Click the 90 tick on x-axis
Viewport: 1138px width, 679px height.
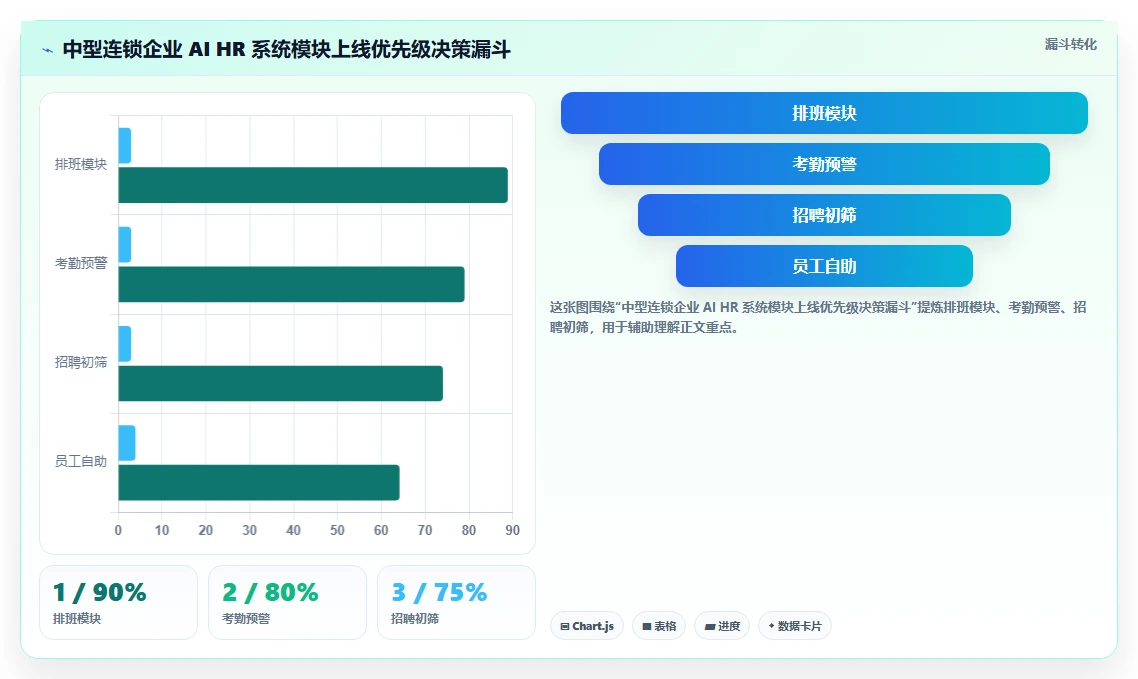(x=512, y=530)
